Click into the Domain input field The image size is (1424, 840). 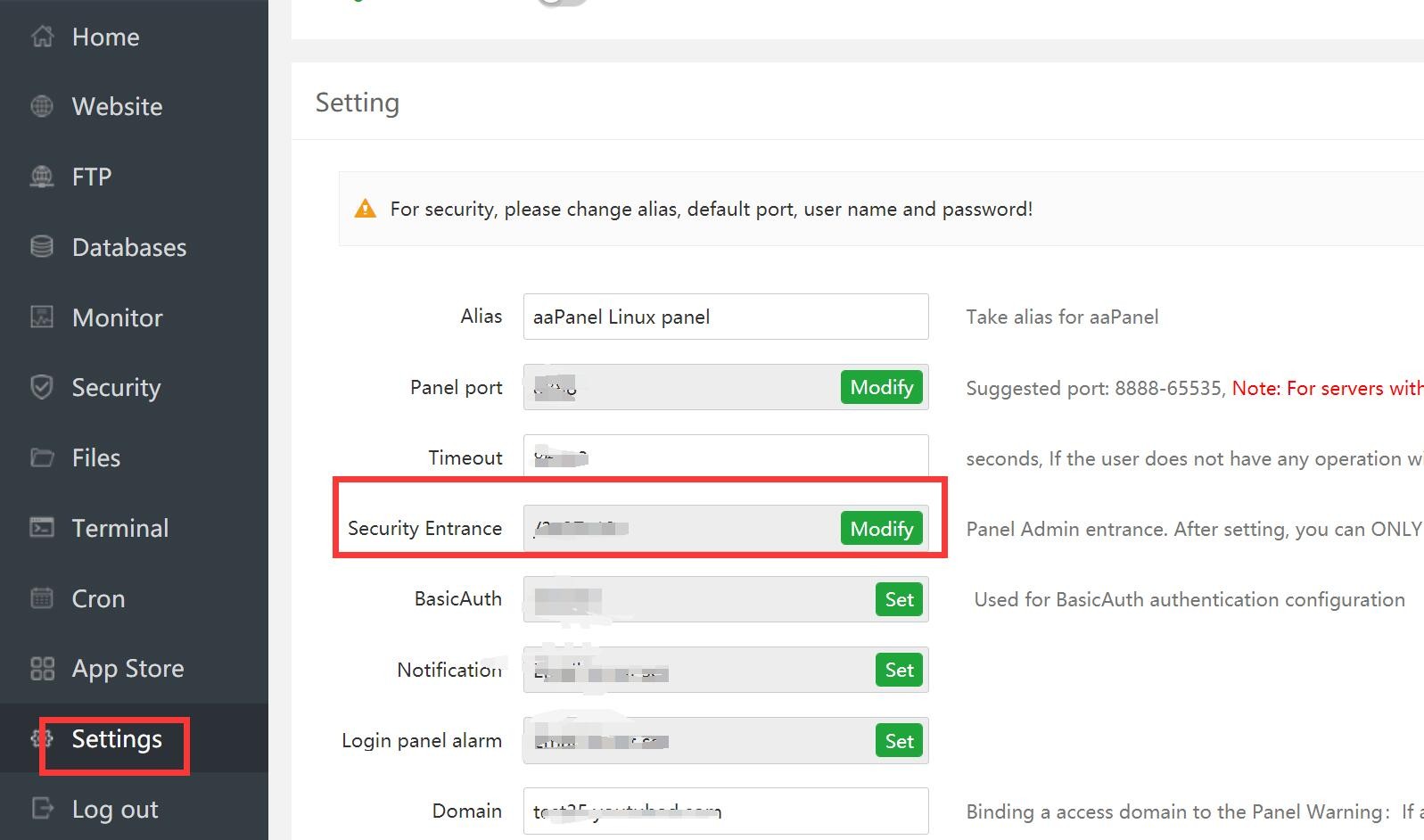click(725, 811)
